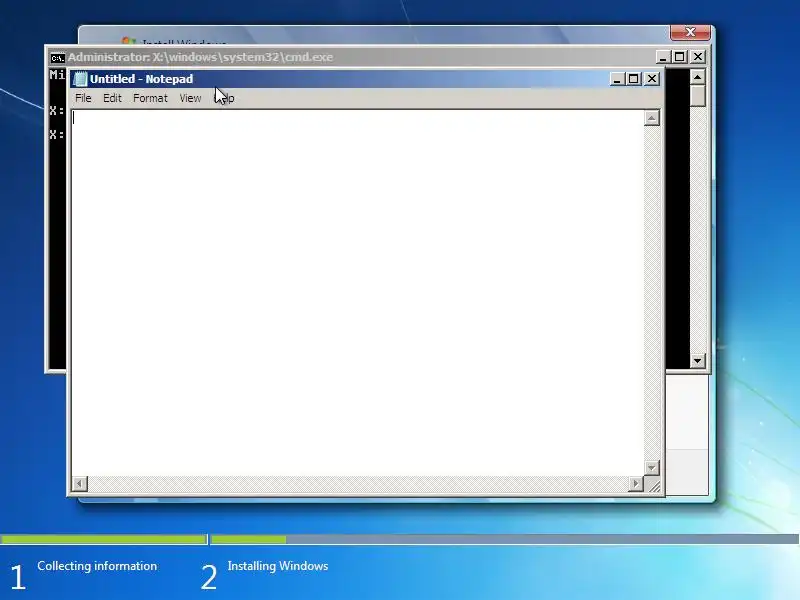
Task: Click the Collecting information progress bar
Action: tap(104, 539)
